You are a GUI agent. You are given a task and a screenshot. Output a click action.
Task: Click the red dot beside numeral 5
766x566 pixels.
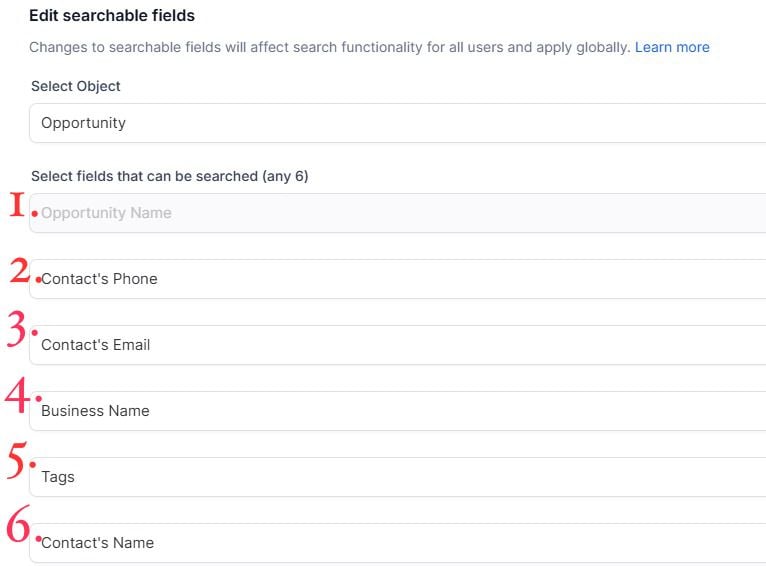point(35,464)
